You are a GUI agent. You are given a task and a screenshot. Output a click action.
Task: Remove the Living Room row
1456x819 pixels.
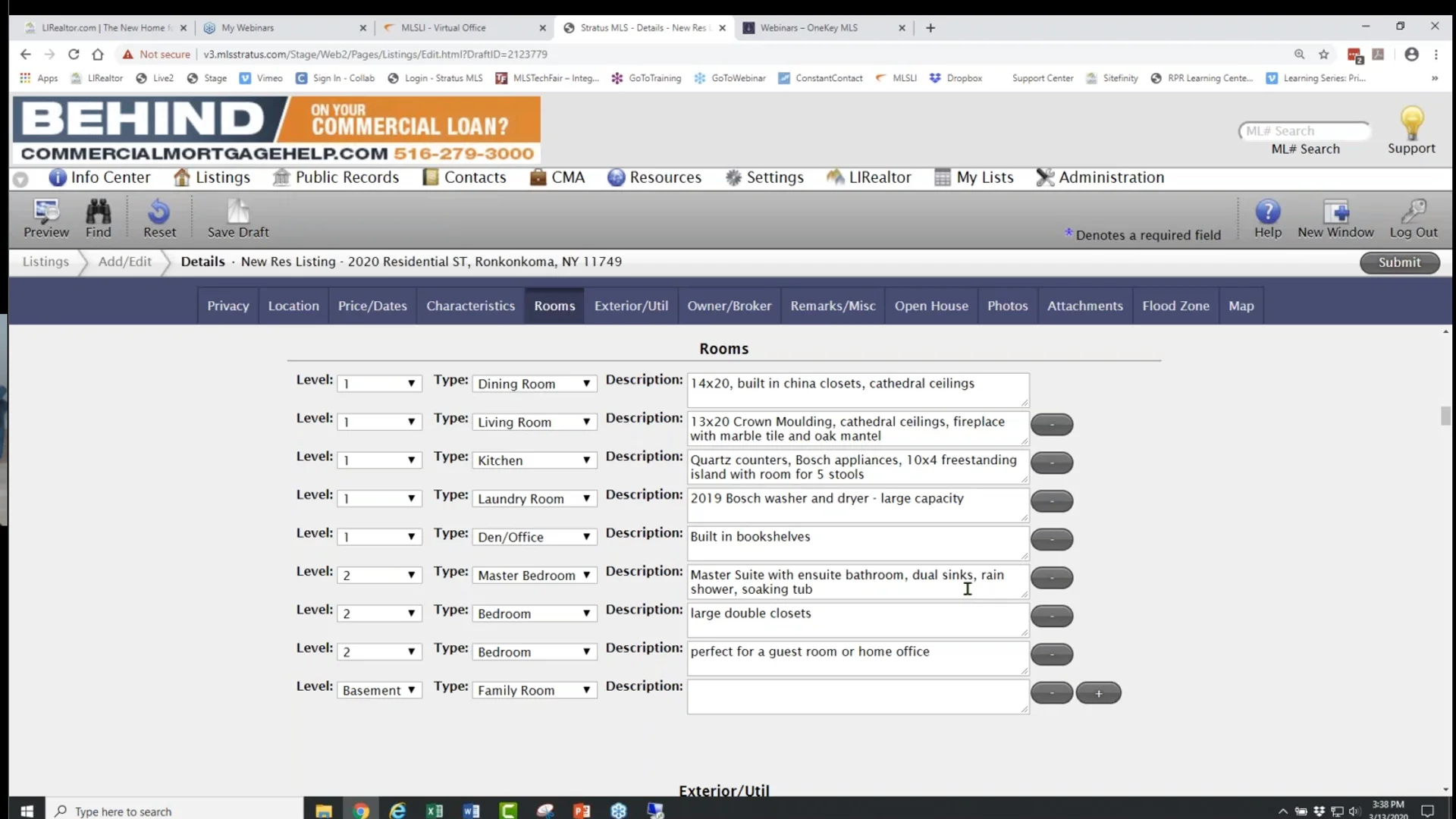point(1052,425)
